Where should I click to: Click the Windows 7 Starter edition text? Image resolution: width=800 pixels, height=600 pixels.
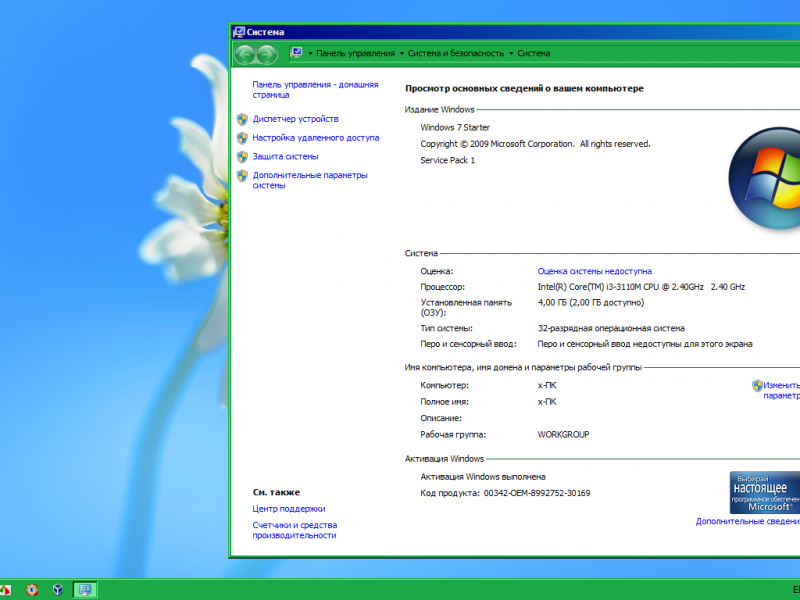click(455, 128)
